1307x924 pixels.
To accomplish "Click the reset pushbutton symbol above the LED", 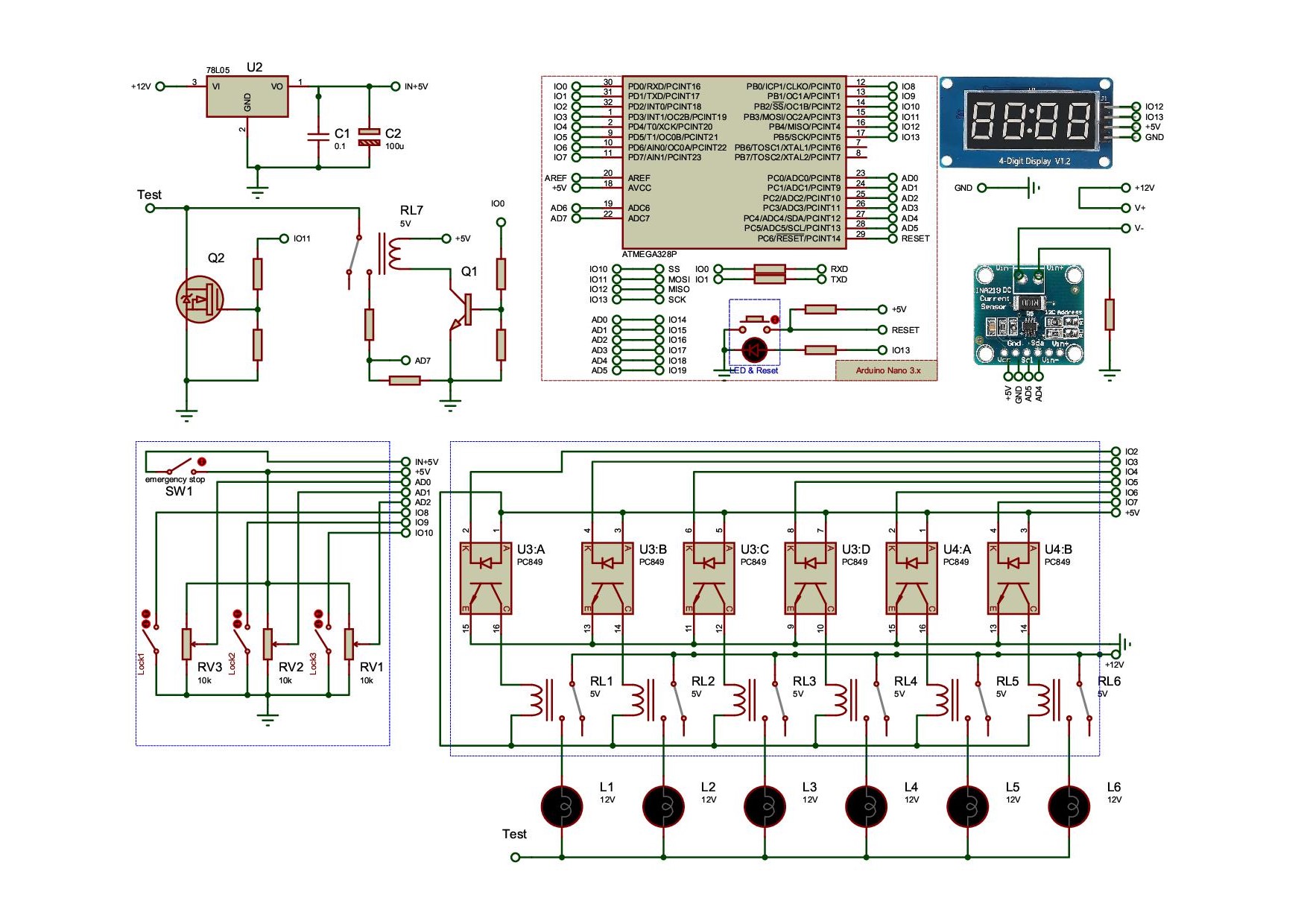I will (x=755, y=323).
